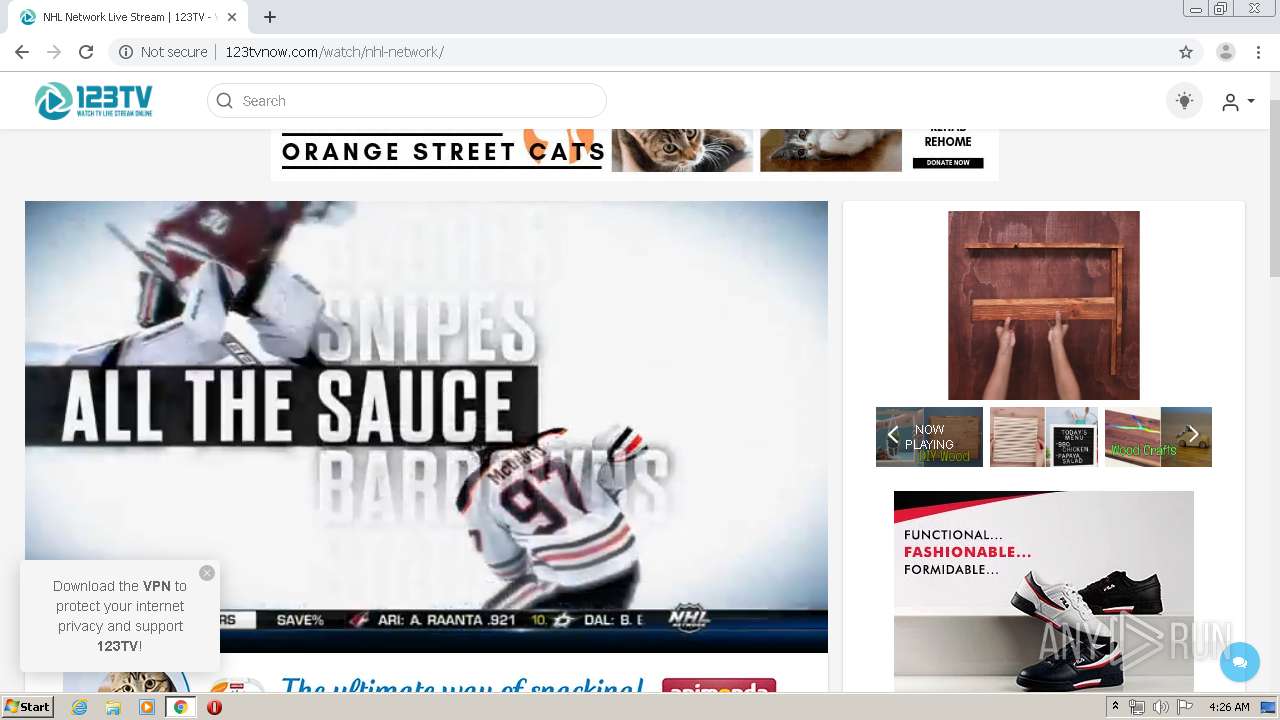Toggle dark mode lightbulb icon
The width and height of the screenshot is (1280, 720).
tap(1184, 101)
